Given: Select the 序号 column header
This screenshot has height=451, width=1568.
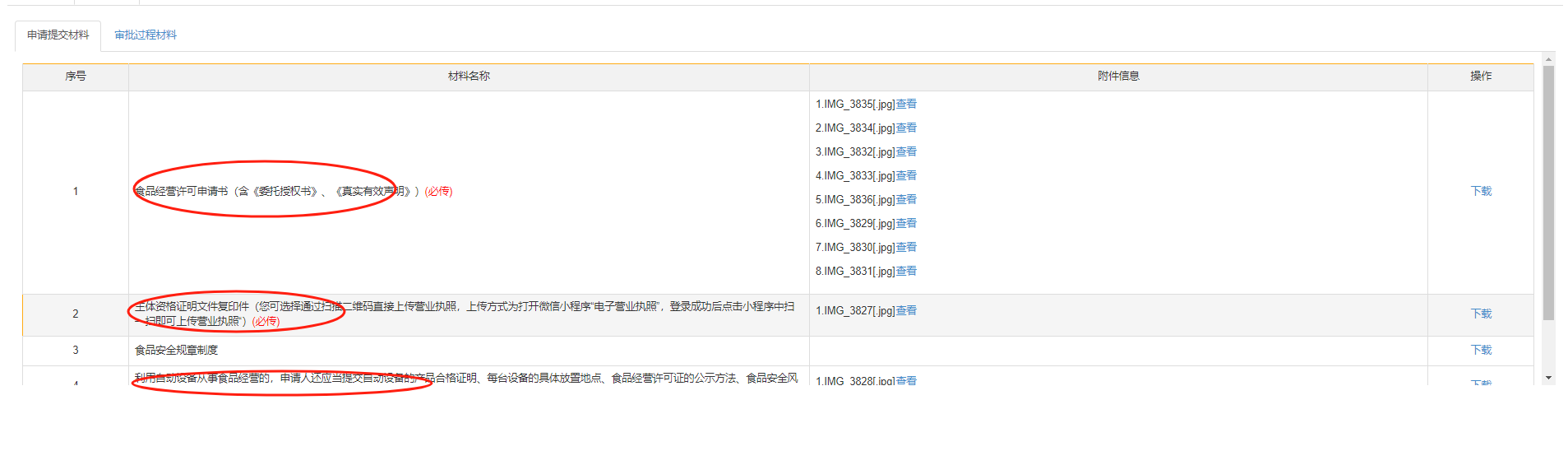Looking at the screenshot, I should pos(76,76).
